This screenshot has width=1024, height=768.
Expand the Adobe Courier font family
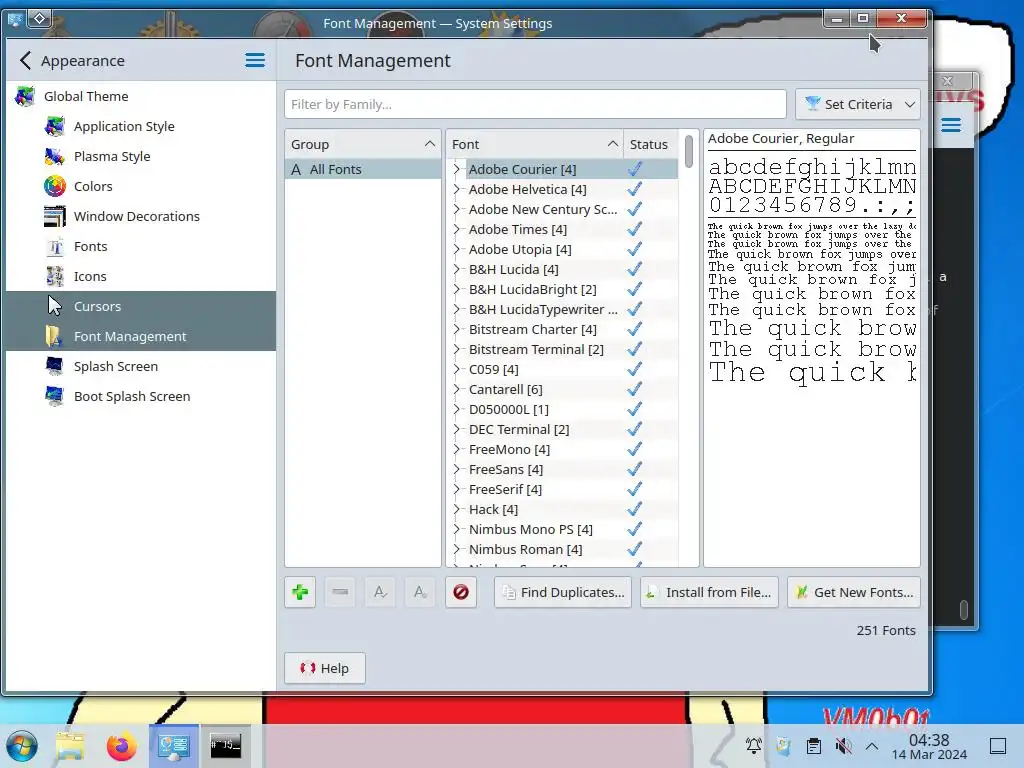tap(457, 169)
